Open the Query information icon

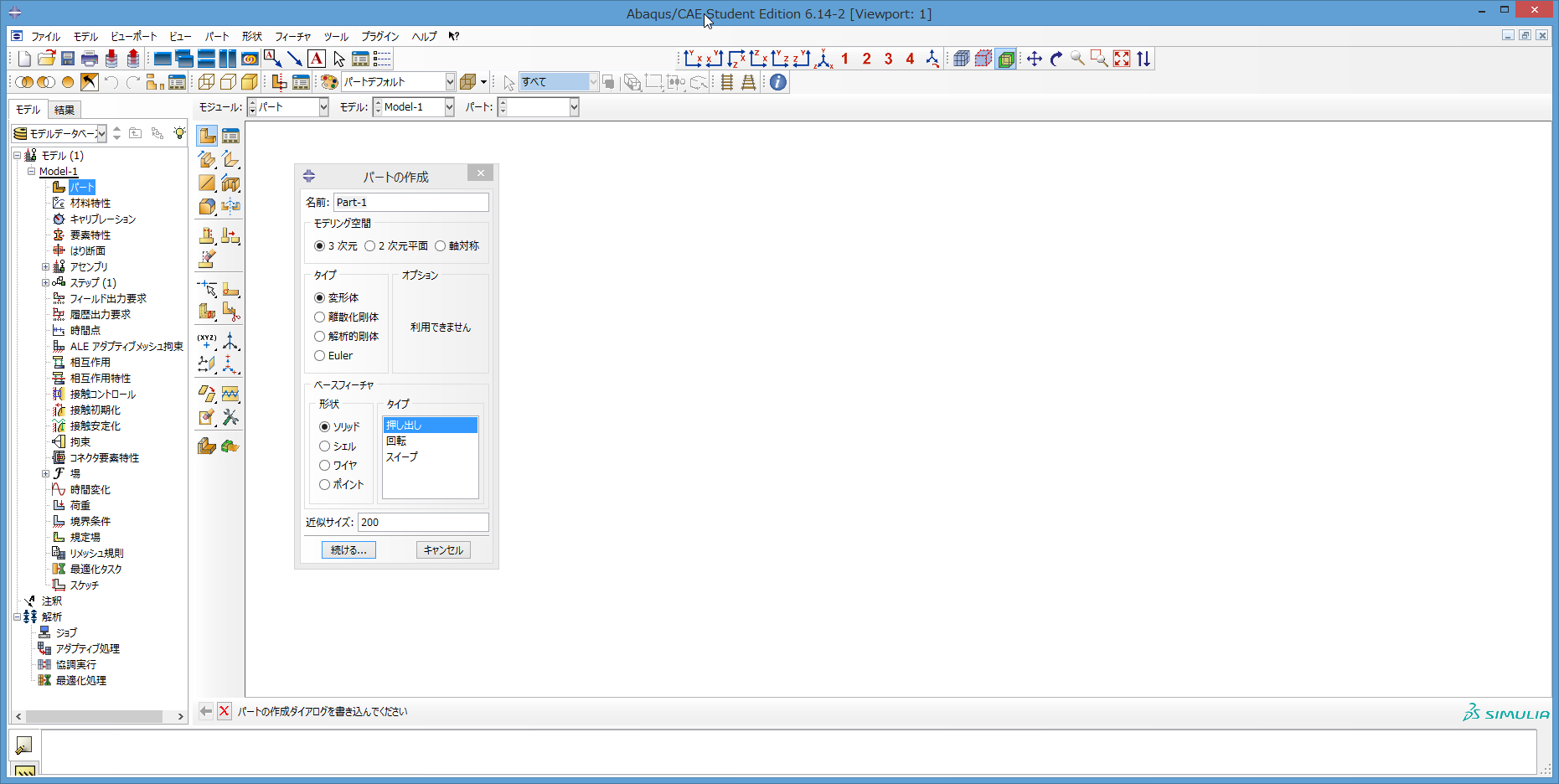778,82
